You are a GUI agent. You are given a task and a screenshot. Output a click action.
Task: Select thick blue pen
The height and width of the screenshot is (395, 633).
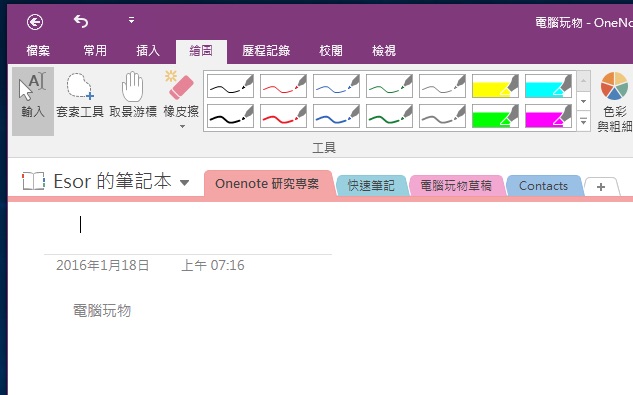pyautogui.click(x=336, y=116)
